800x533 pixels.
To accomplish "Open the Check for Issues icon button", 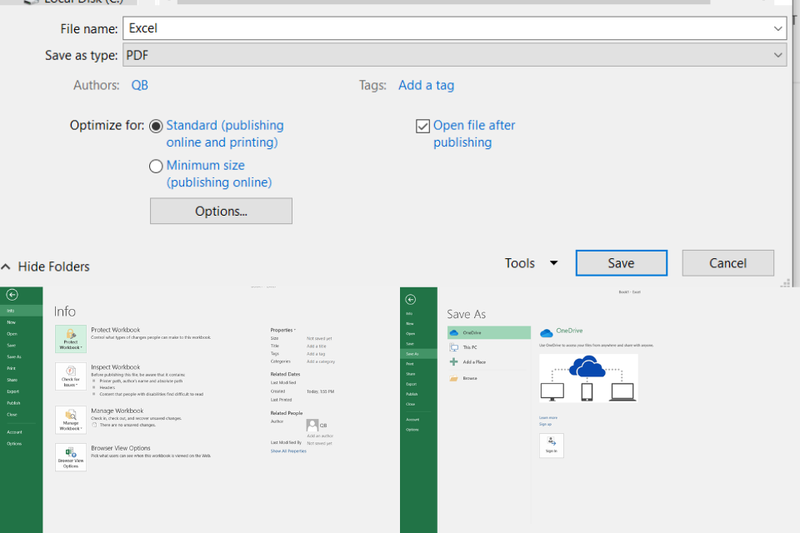I will point(71,376).
